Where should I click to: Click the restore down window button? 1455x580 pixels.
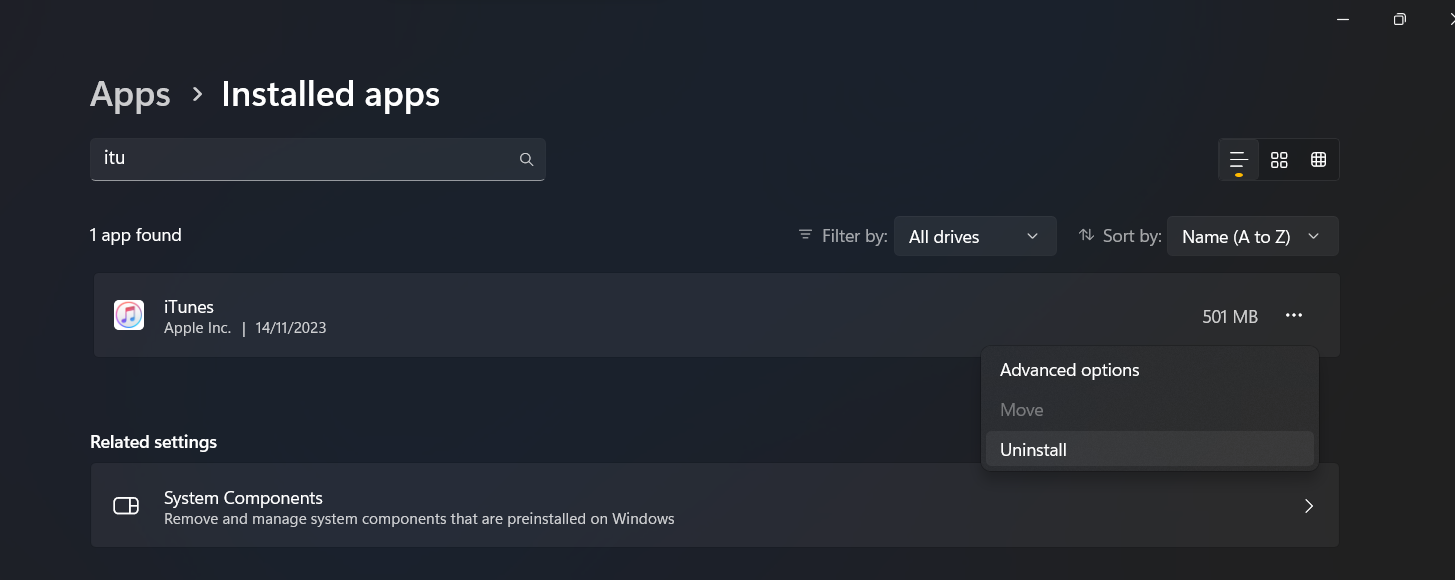(1400, 19)
